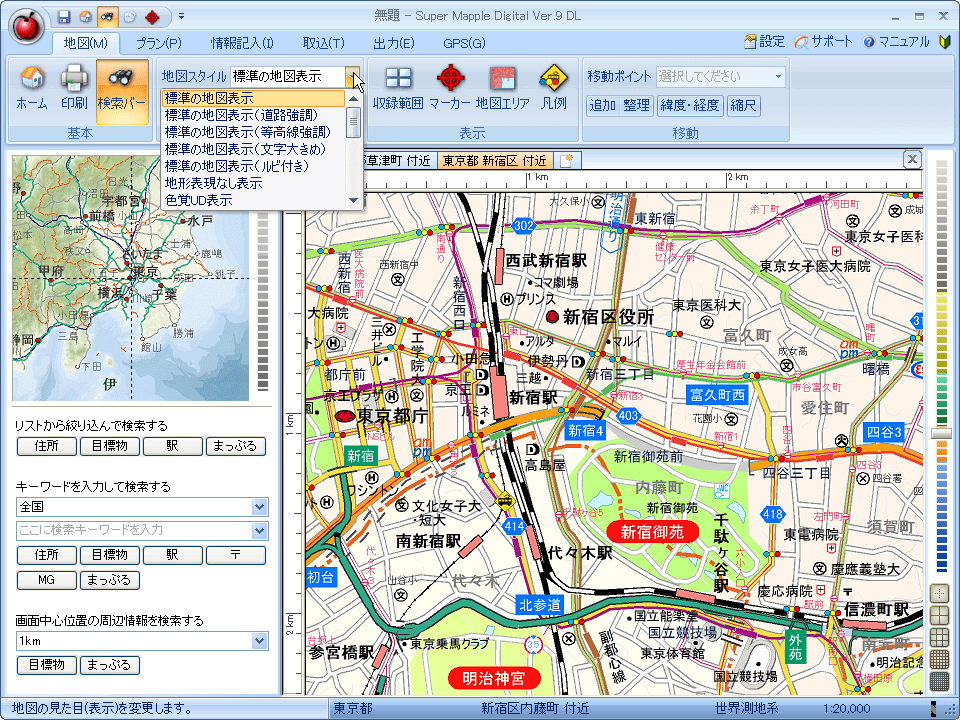The height and width of the screenshot is (720, 960).
Task: Open the 地図(M) ribbon tab
Action: pos(85,43)
